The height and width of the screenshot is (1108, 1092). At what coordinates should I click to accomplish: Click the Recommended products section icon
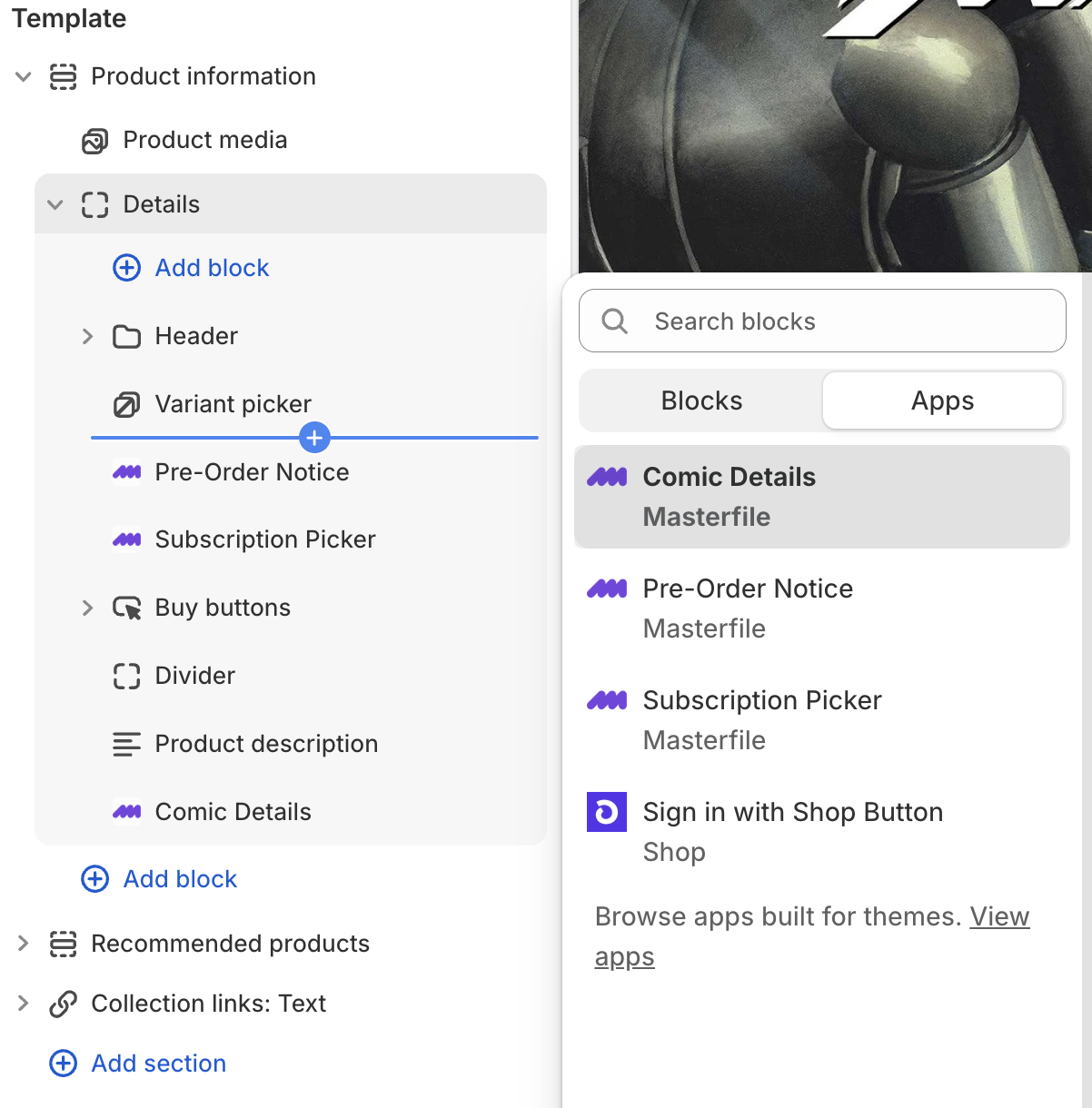pos(63,945)
